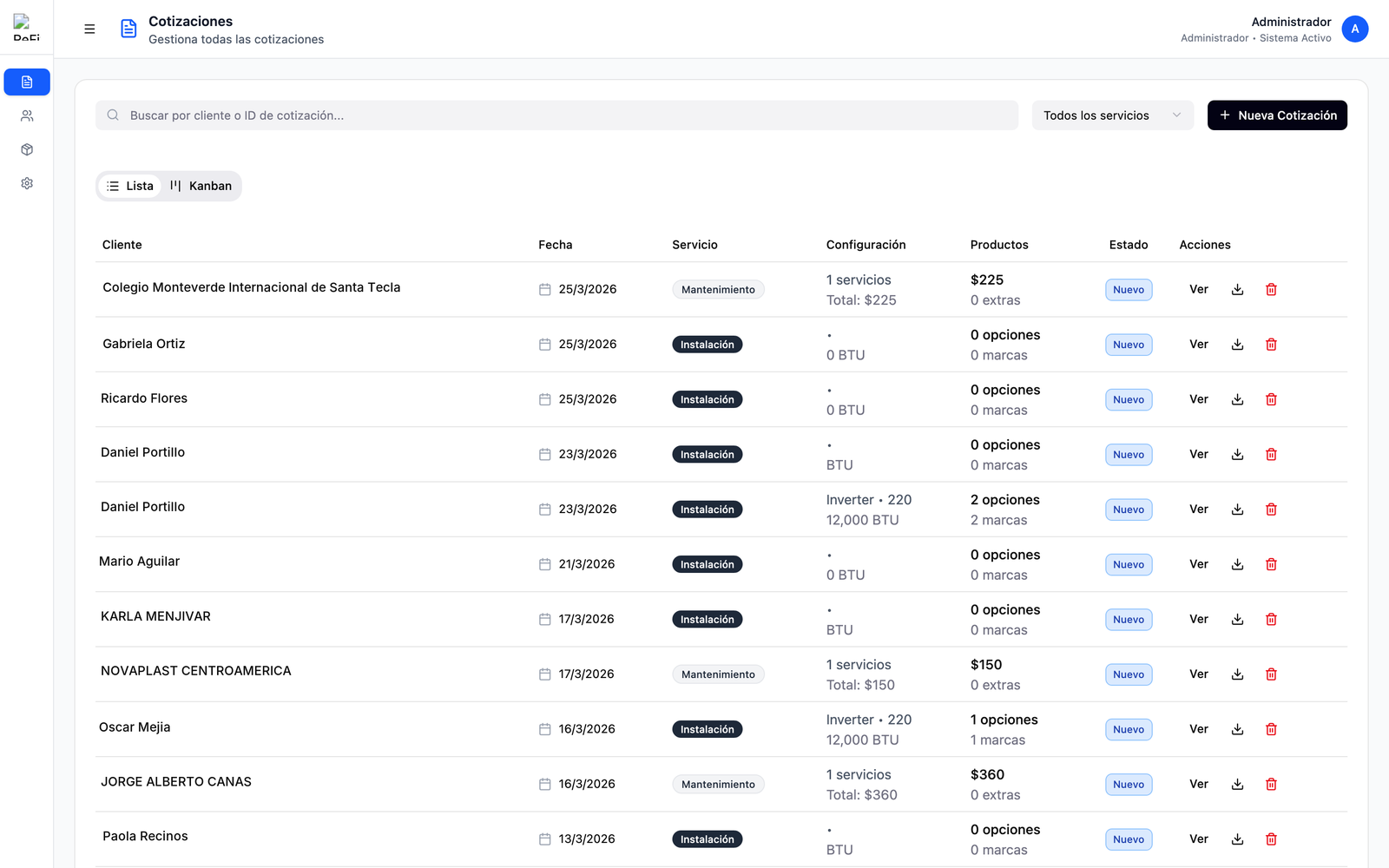View Colegio Monteverde quotation via Ver
Viewport: 1389px width, 868px height.
pos(1199,290)
